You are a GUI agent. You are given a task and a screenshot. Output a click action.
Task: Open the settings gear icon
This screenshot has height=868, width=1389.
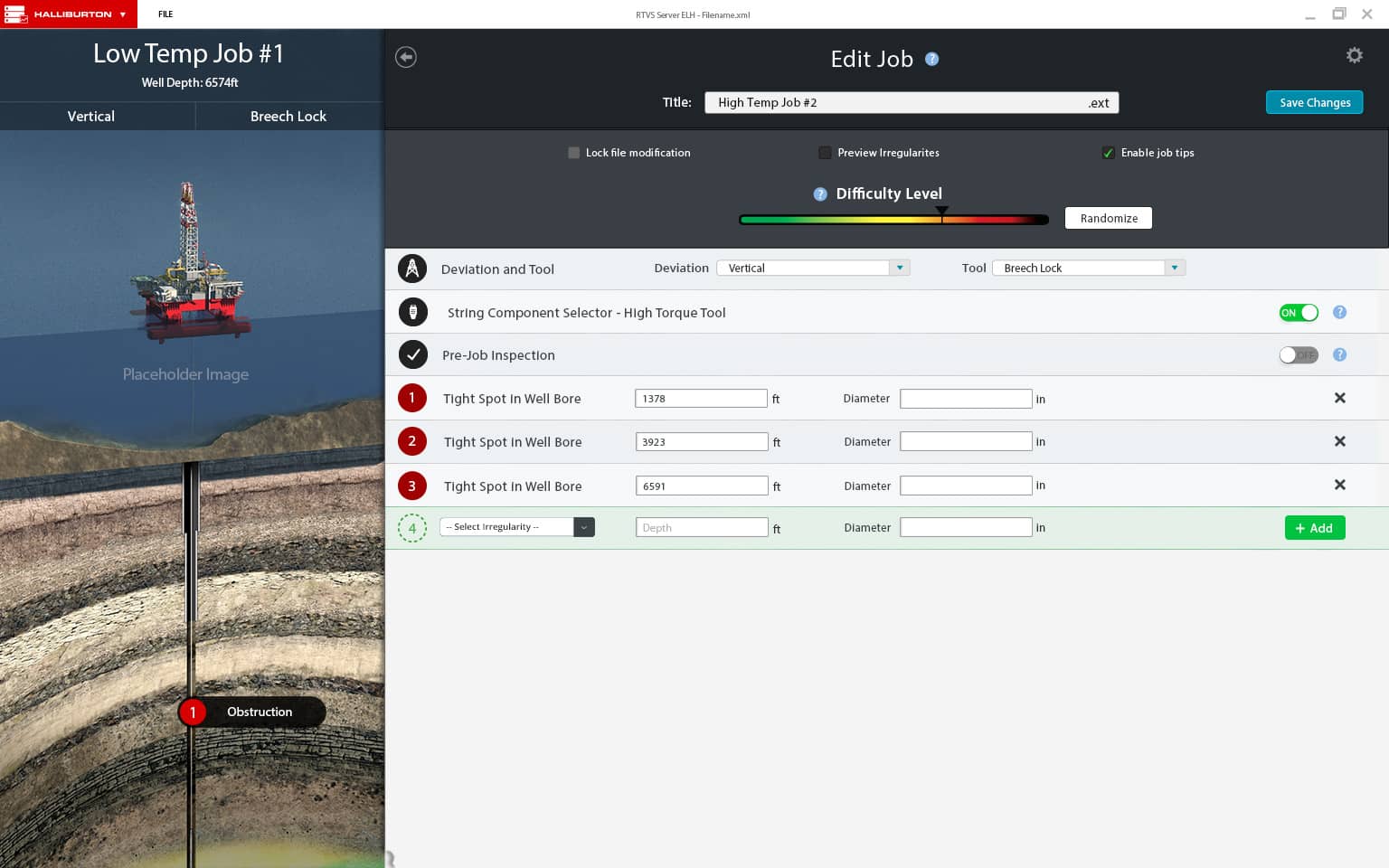click(1354, 55)
